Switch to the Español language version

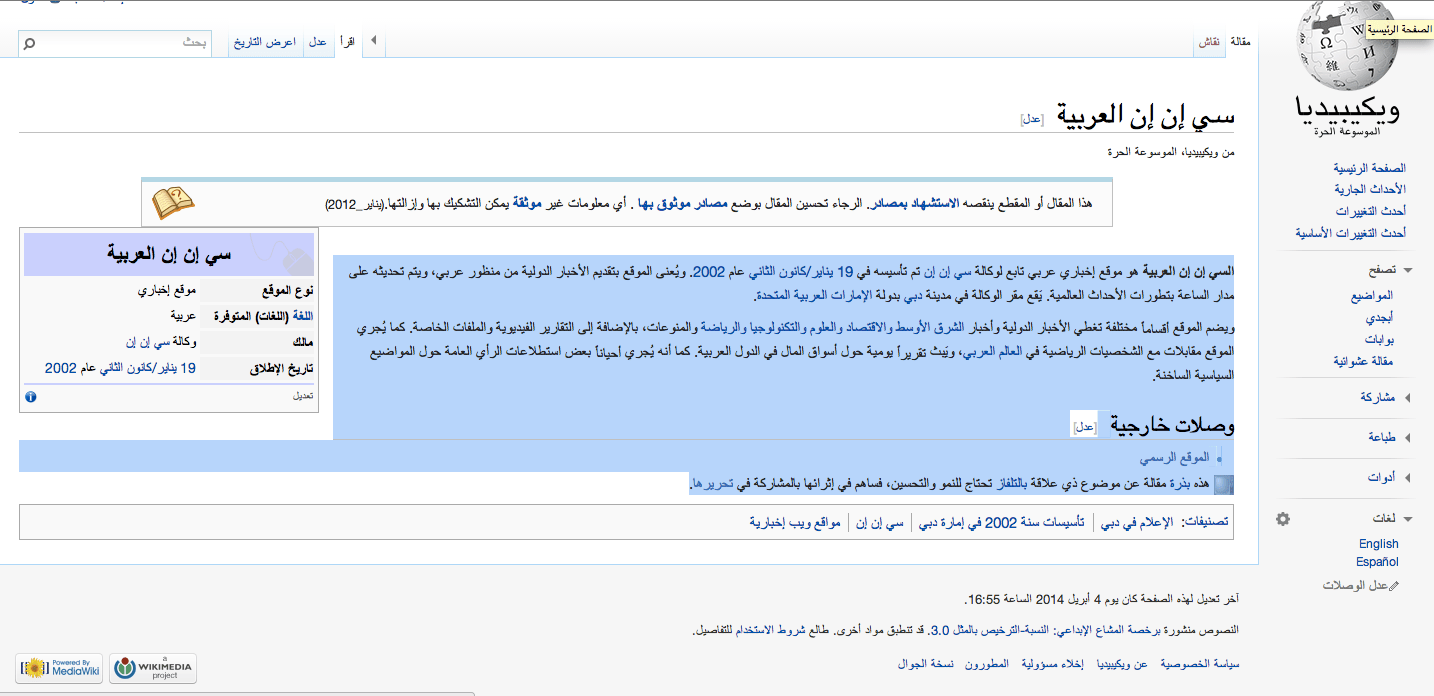[1378, 562]
